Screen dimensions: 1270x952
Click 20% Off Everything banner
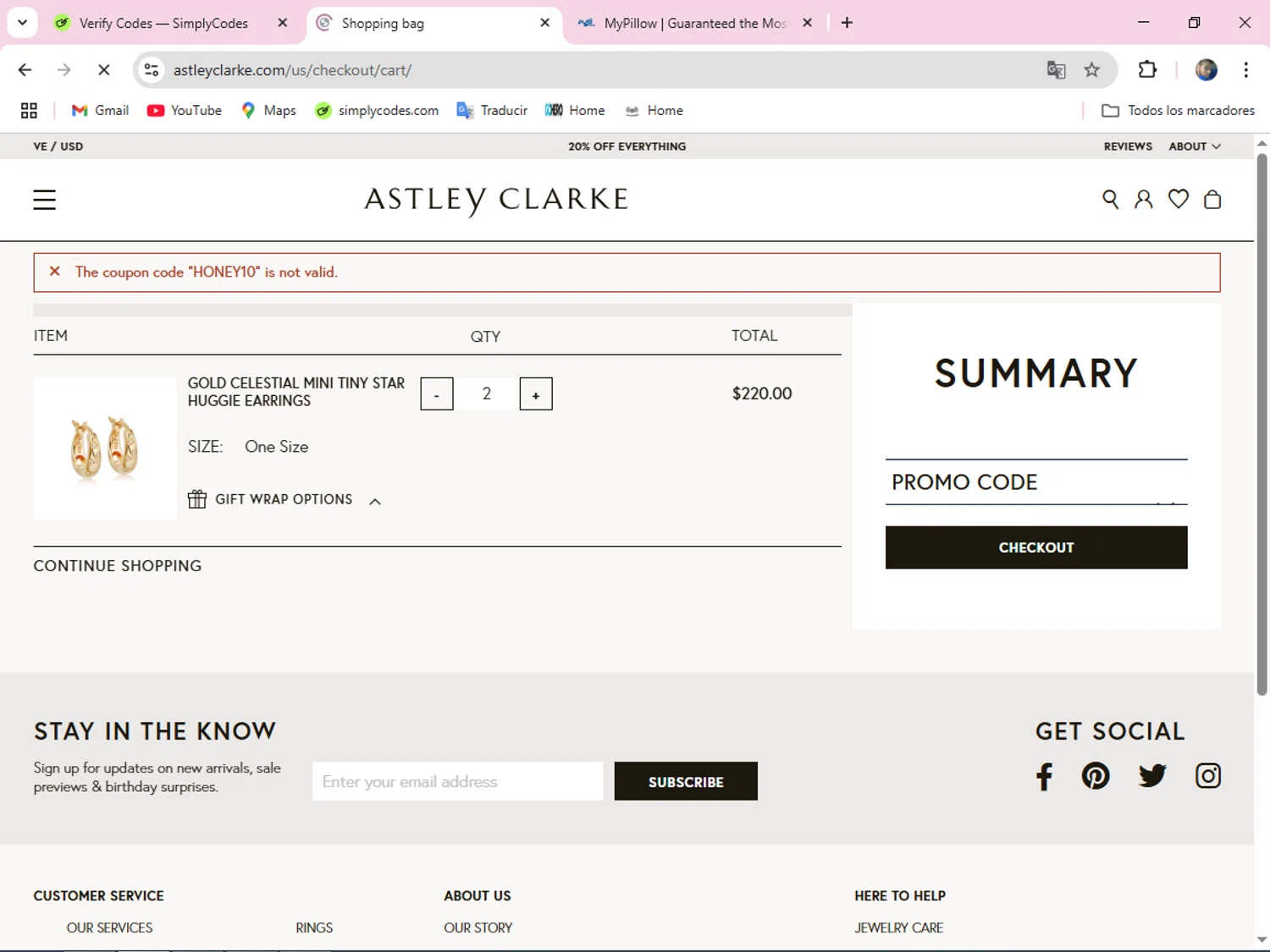(627, 146)
